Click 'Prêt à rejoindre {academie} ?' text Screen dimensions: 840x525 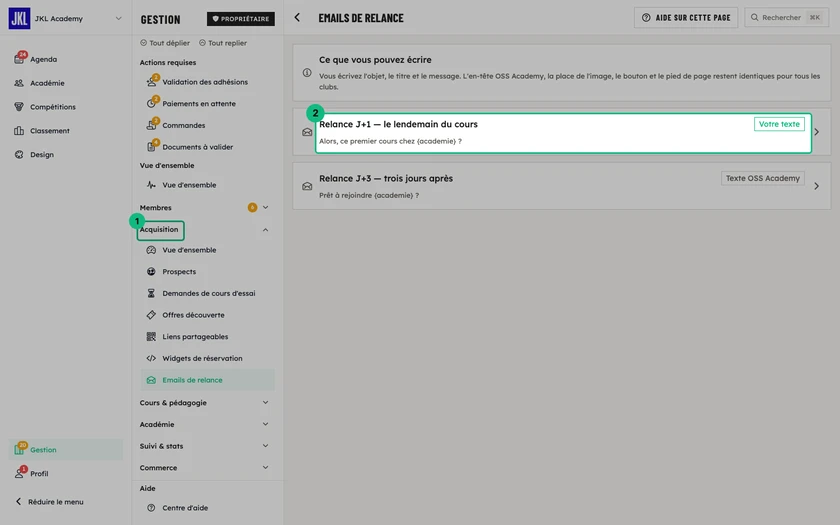coord(369,196)
